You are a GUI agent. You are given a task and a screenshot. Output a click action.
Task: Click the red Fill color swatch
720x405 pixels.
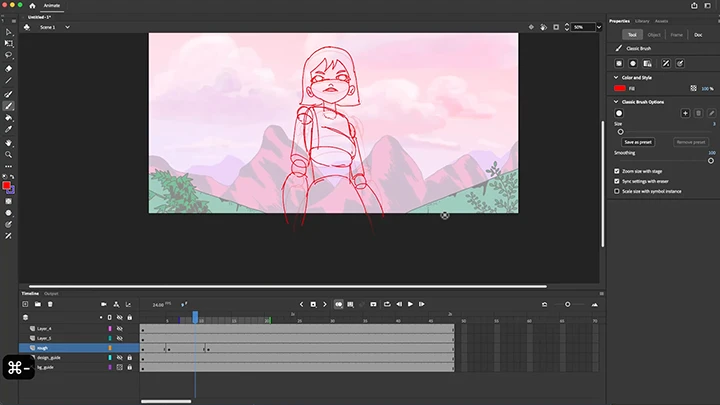click(x=620, y=88)
